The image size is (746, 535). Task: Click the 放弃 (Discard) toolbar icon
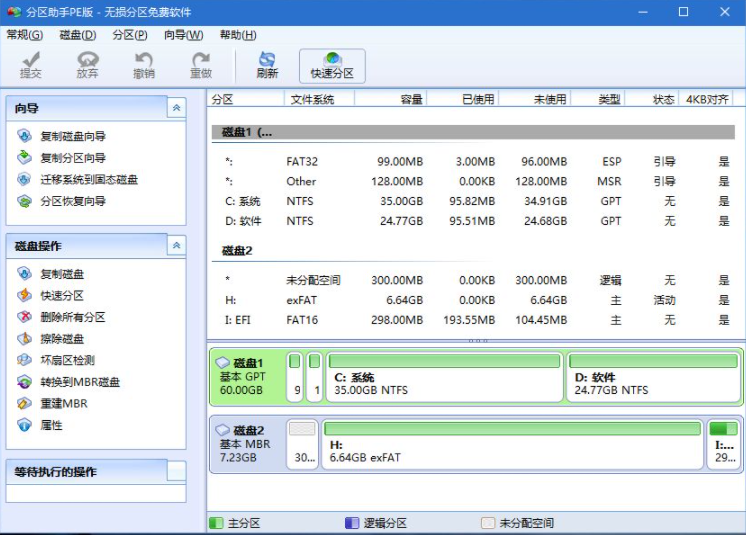coord(88,65)
